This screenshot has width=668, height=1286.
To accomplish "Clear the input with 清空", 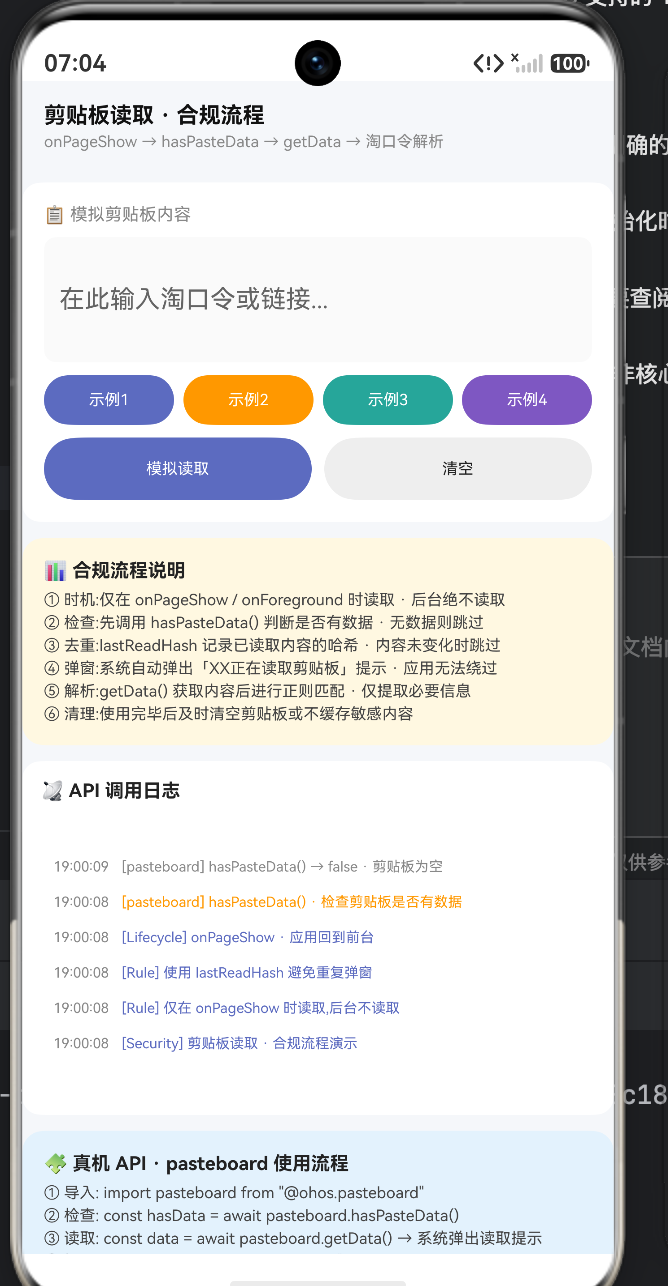I will (458, 468).
